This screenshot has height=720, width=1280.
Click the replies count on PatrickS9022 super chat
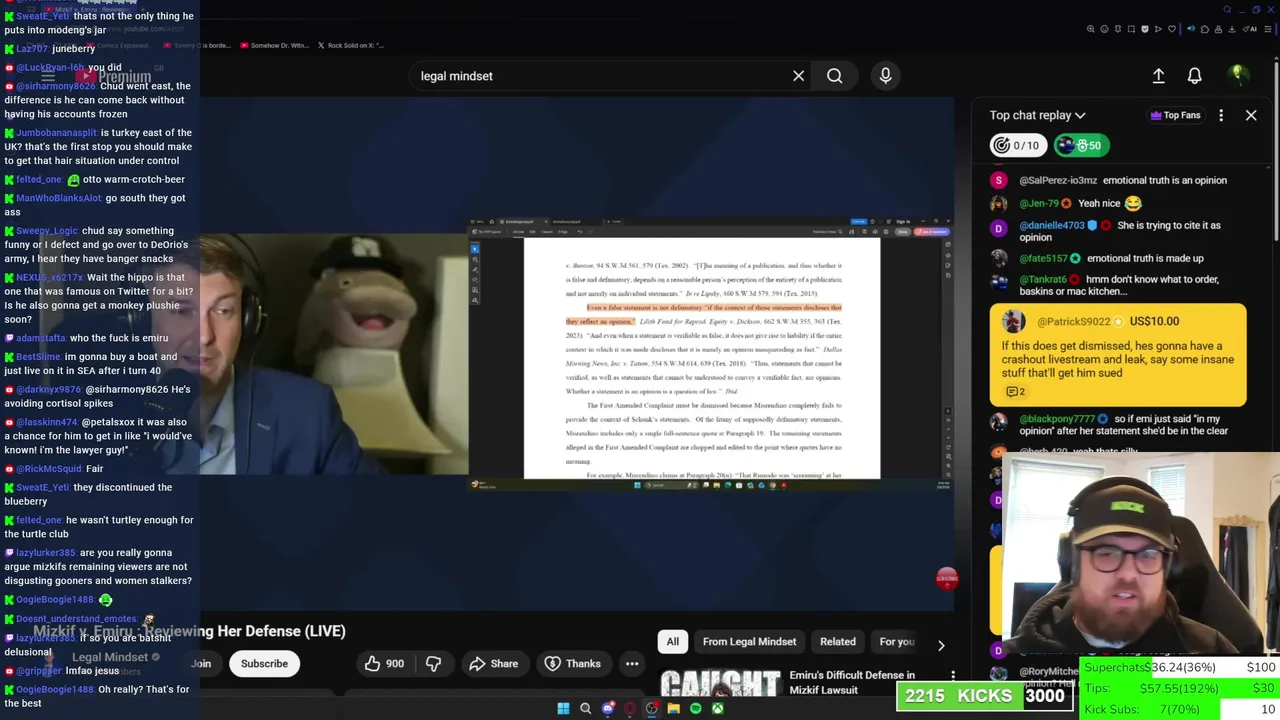click(1015, 392)
